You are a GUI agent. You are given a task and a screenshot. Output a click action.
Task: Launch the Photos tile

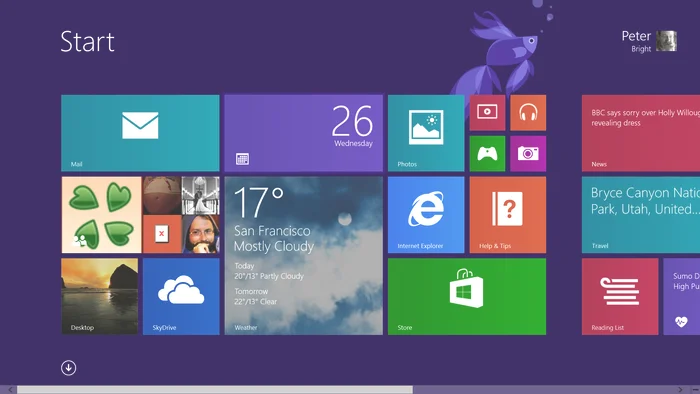[426, 133]
